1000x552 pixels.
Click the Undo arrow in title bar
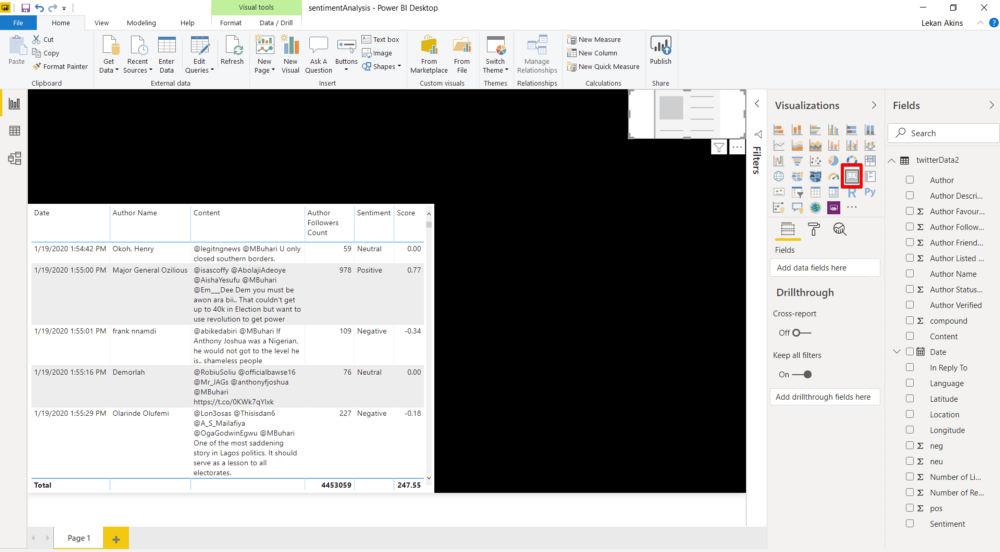pyautogui.click(x=40, y=8)
